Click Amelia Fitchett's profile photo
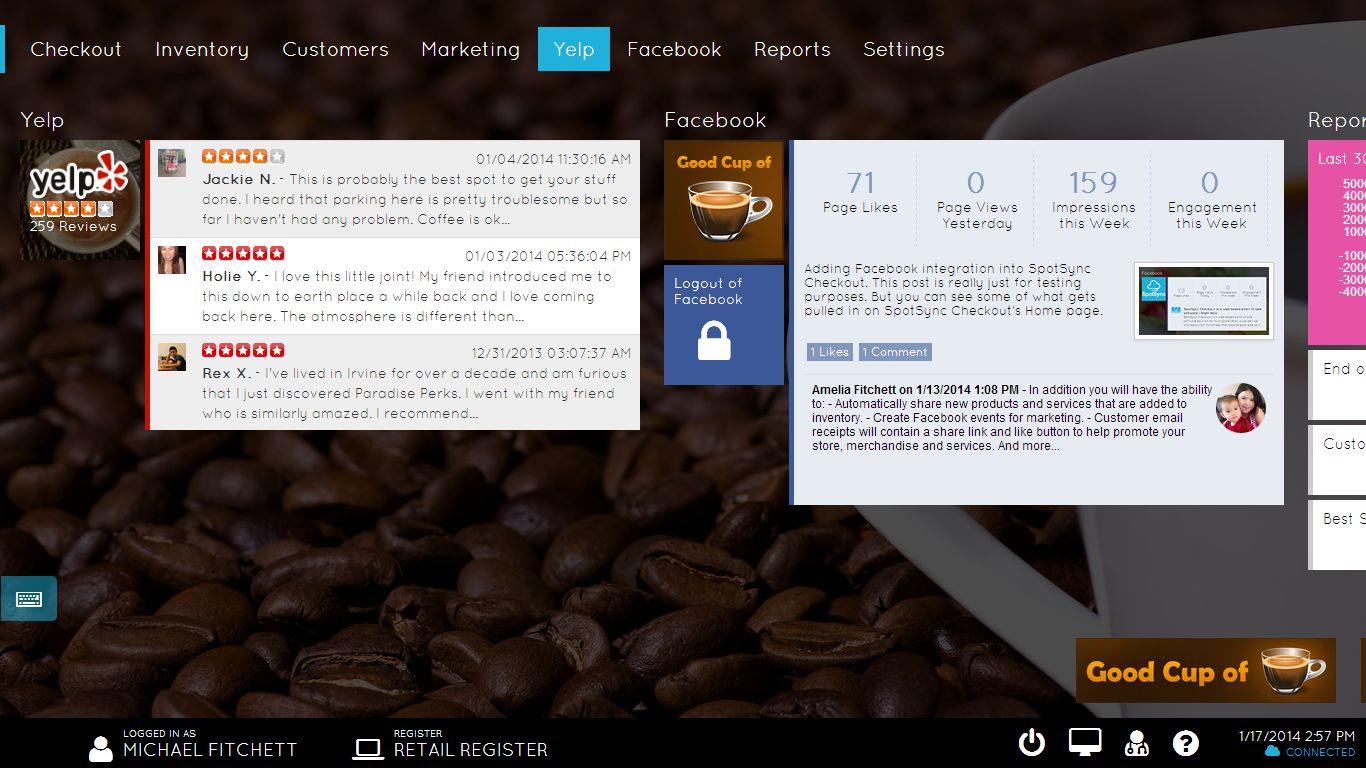Viewport: 1366px width, 768px height. (x=1241, y=408)
